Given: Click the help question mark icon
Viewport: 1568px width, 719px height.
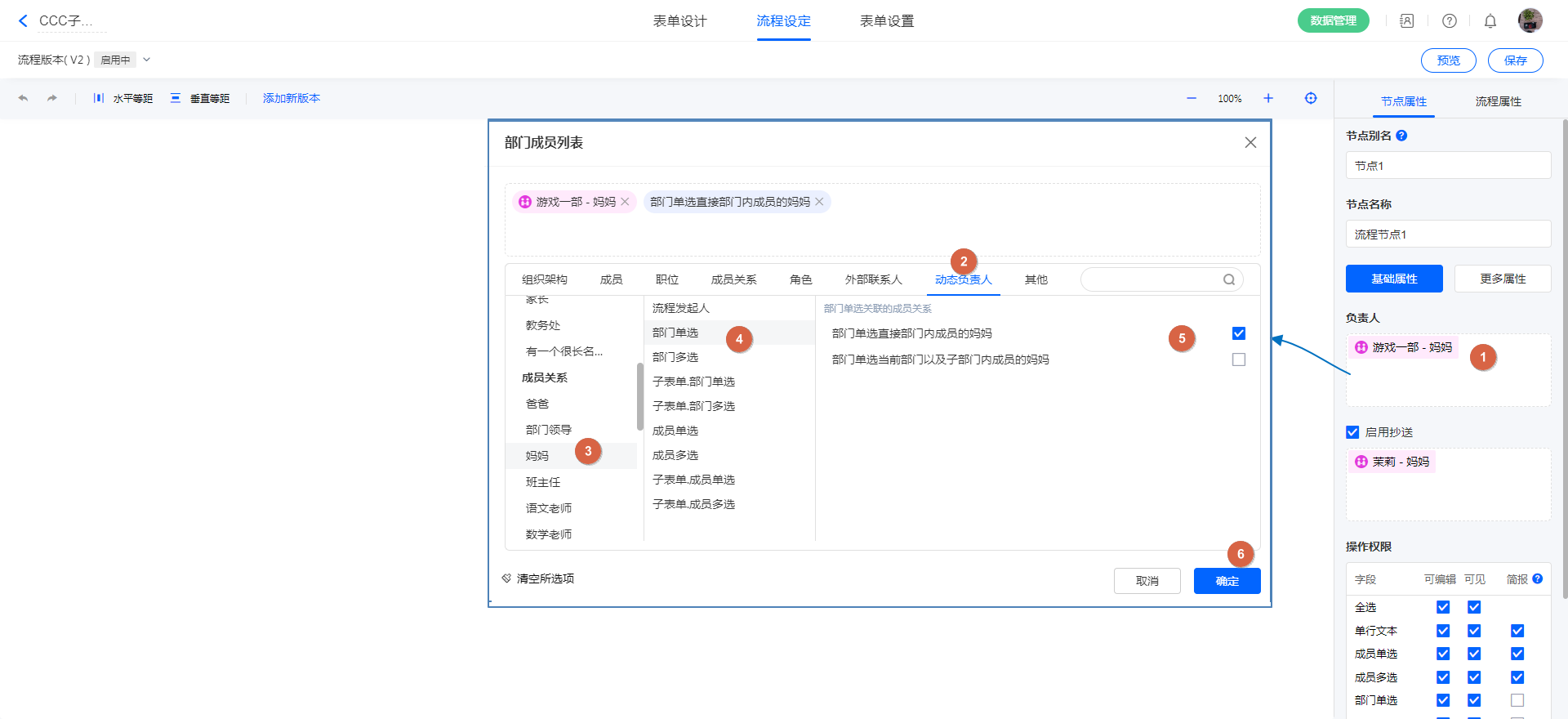Looking at the screenshot, I should 1450,21.
